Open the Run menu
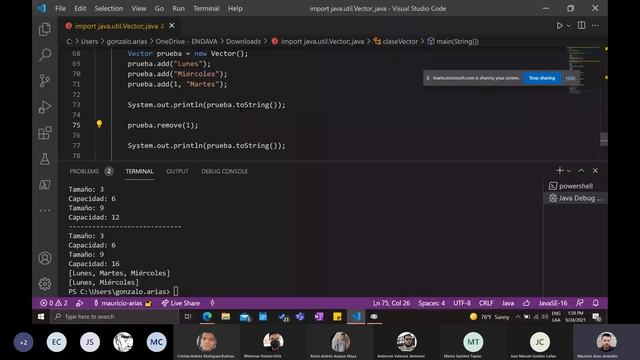 click(178, 8)
